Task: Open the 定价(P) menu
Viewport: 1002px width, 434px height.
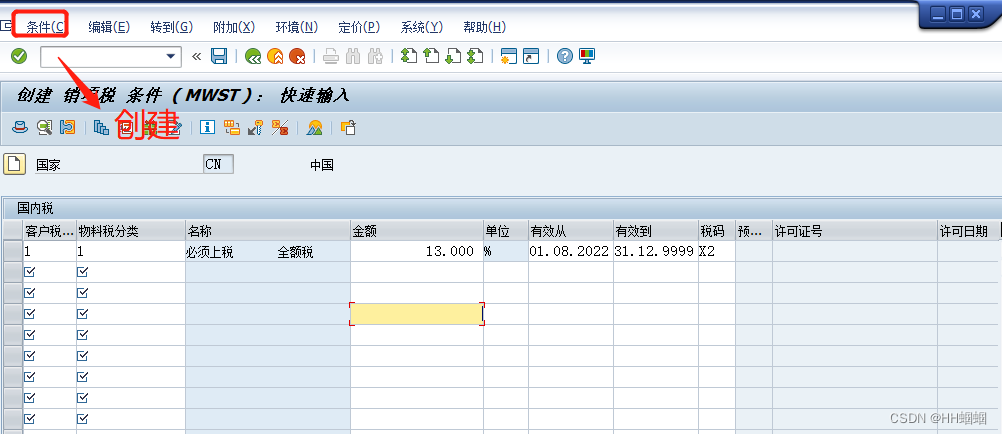Action: coord(359,27)
